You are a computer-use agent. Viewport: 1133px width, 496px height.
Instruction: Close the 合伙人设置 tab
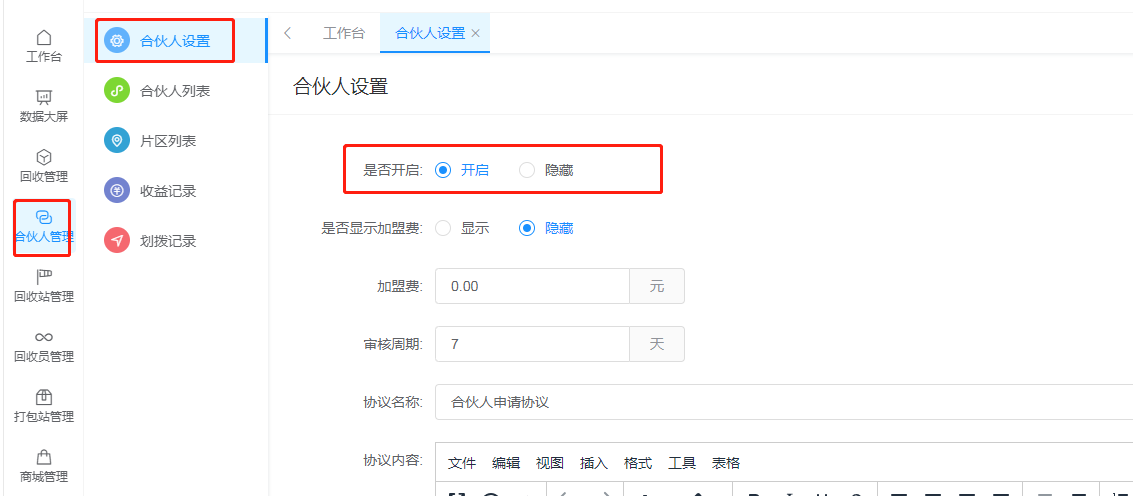(475, 33)
